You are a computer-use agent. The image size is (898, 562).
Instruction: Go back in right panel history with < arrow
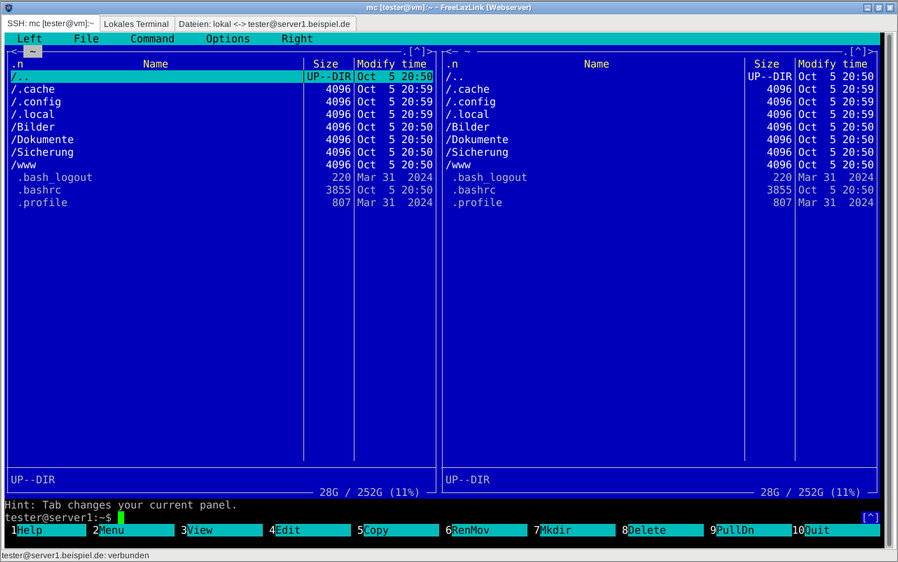(x=448, y=52)
